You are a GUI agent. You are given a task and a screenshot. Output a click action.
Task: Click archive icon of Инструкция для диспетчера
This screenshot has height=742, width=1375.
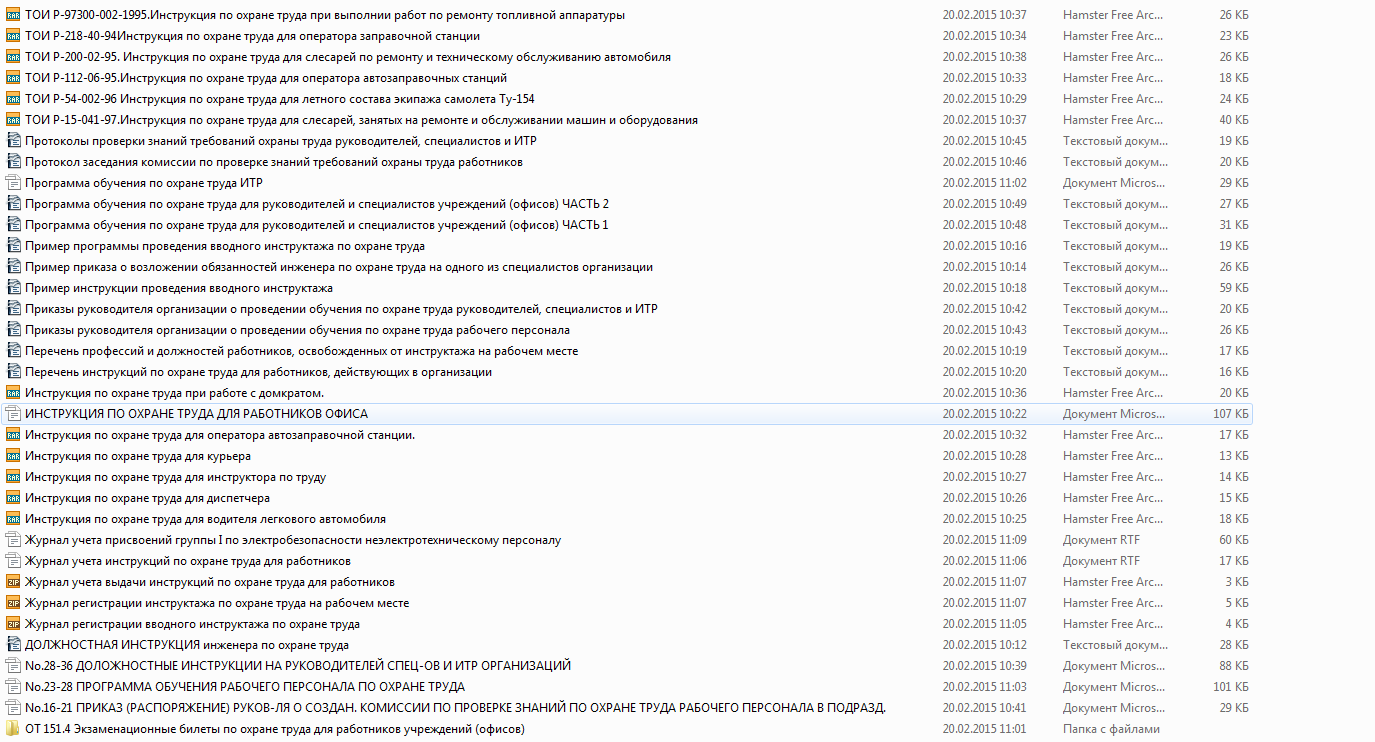[x=13, y=498]
